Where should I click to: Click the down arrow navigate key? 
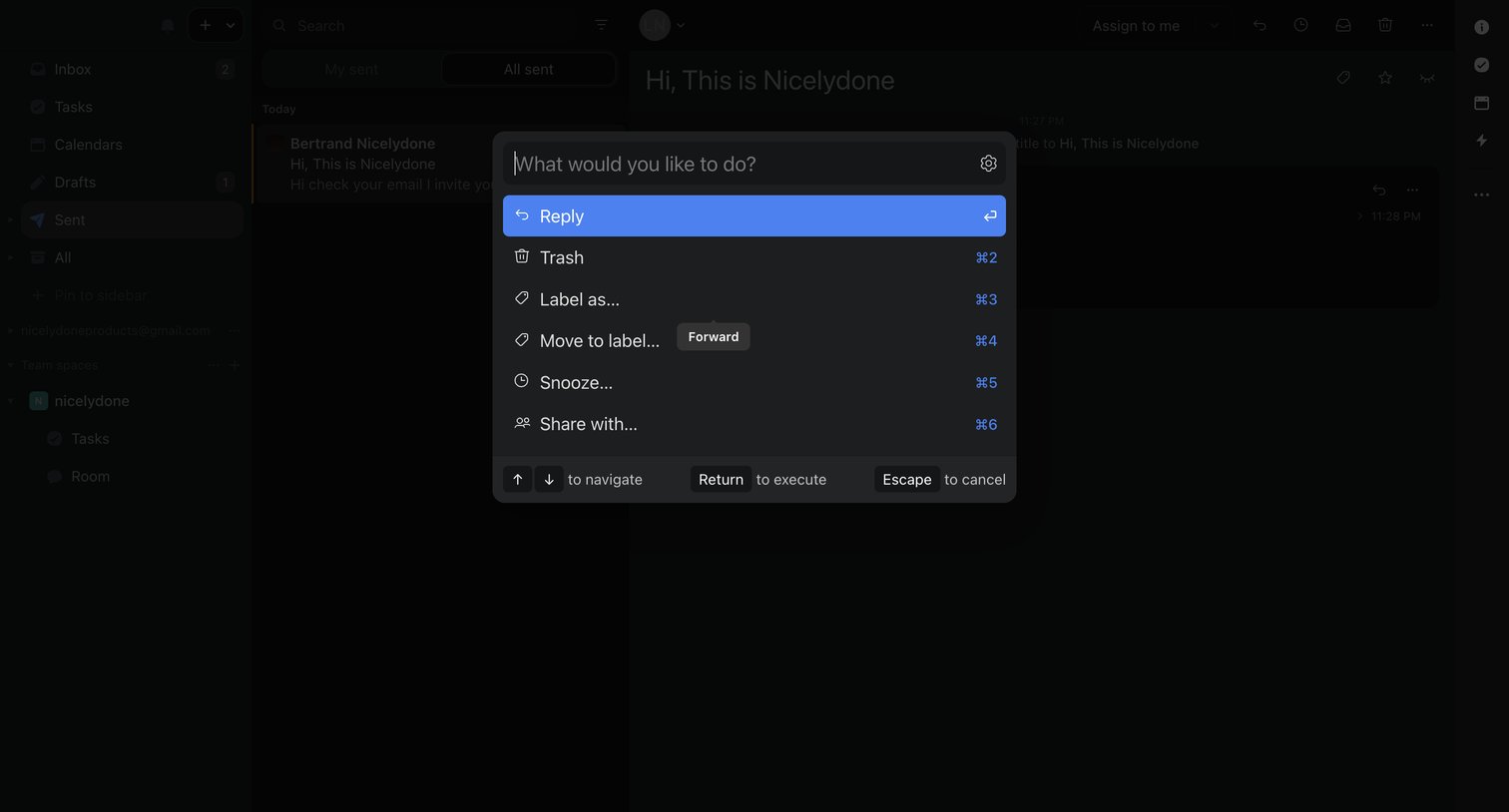[x=549, y=480]
